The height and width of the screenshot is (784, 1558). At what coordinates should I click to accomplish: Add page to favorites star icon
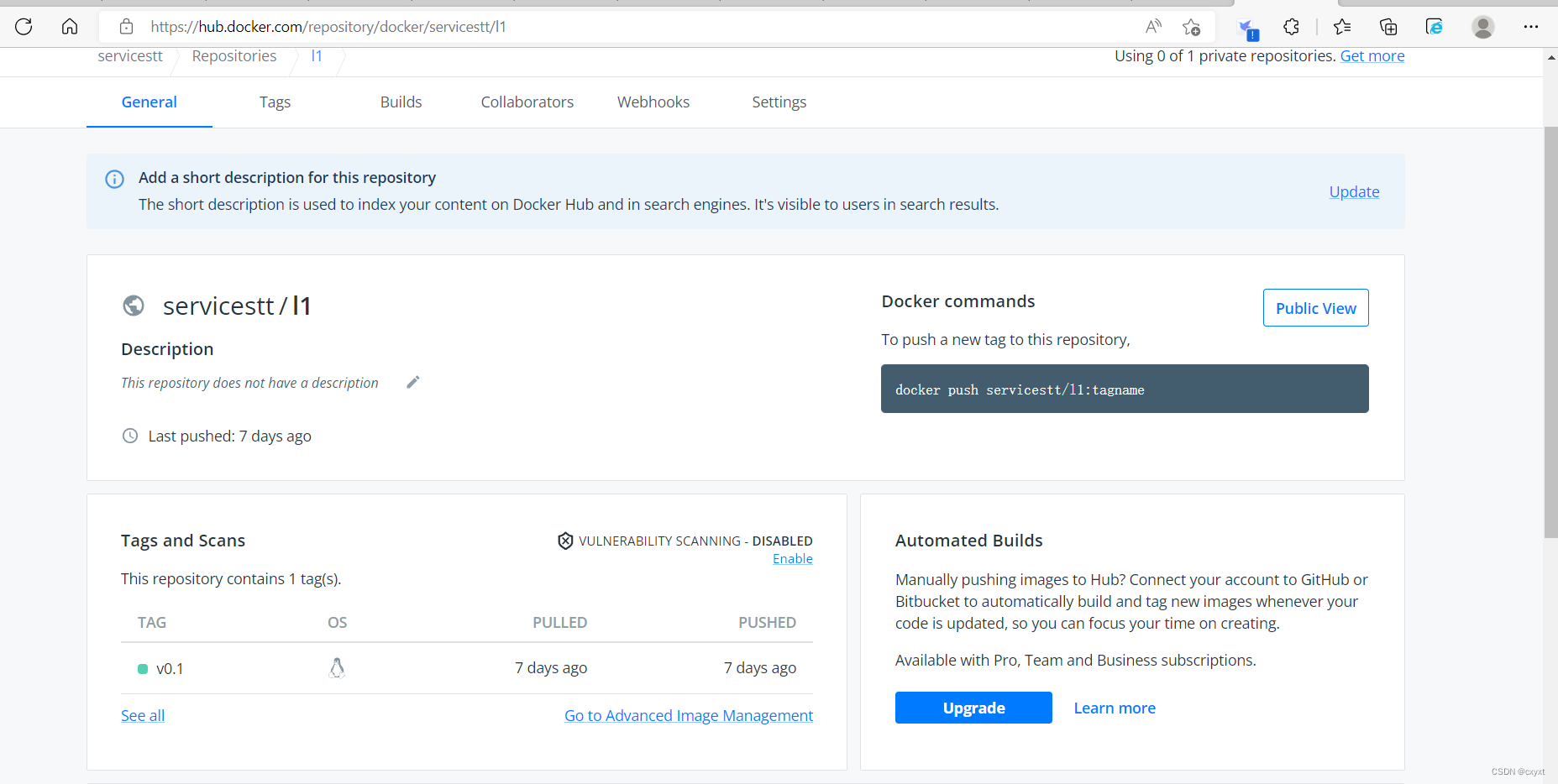(1191, 27)
